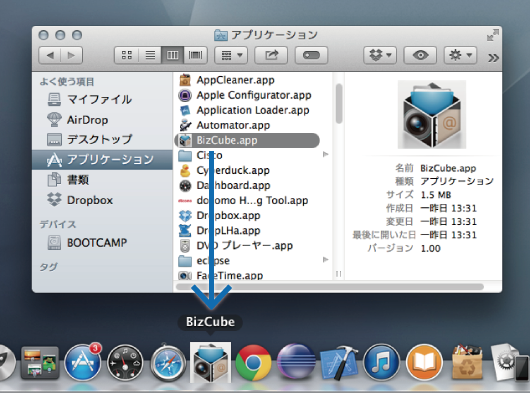Open App Store from the Dock
Screen dimensions: 530x393
click(x=83, y=363)
